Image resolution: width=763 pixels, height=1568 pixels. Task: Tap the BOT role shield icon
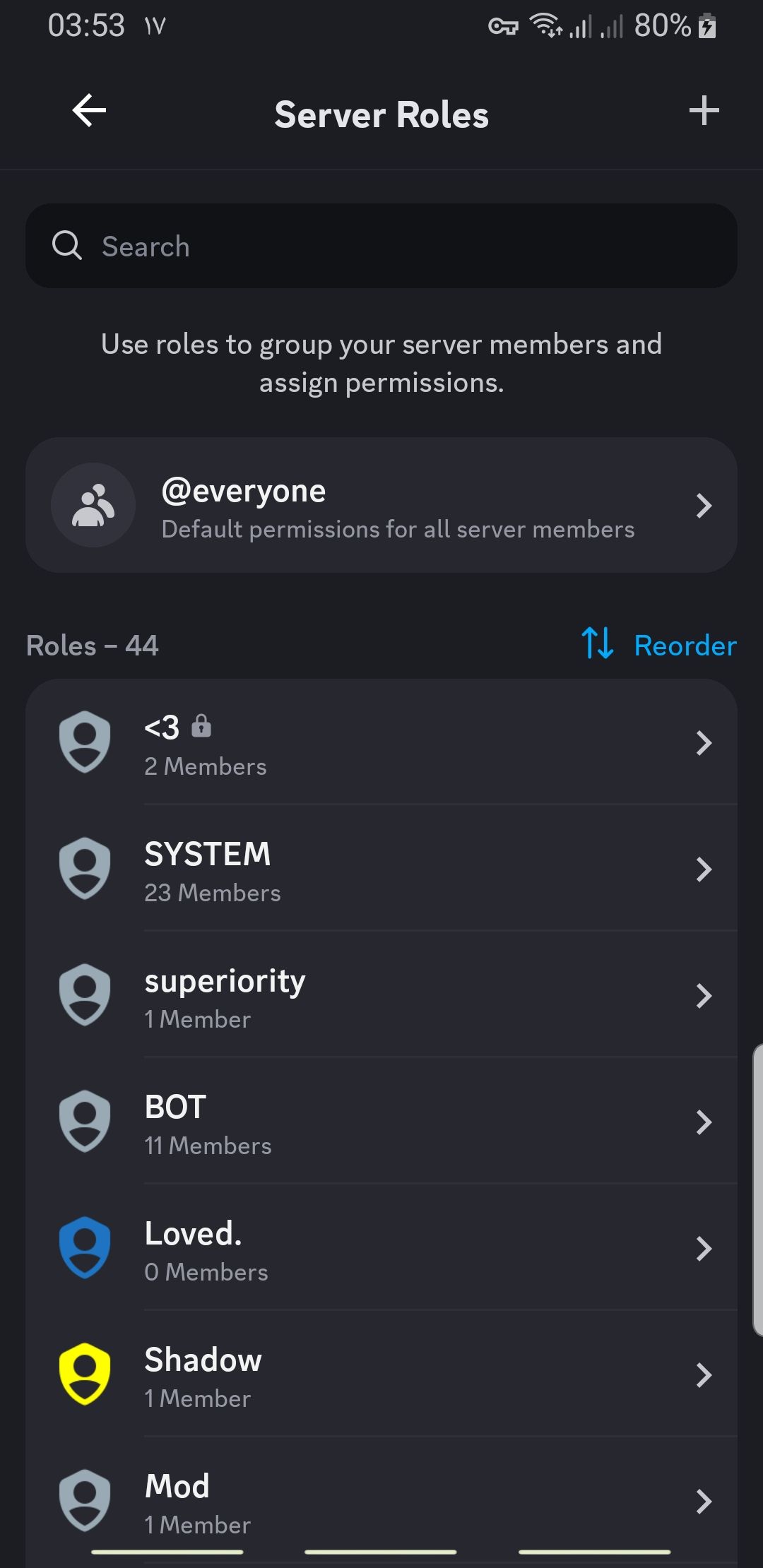85,1121
